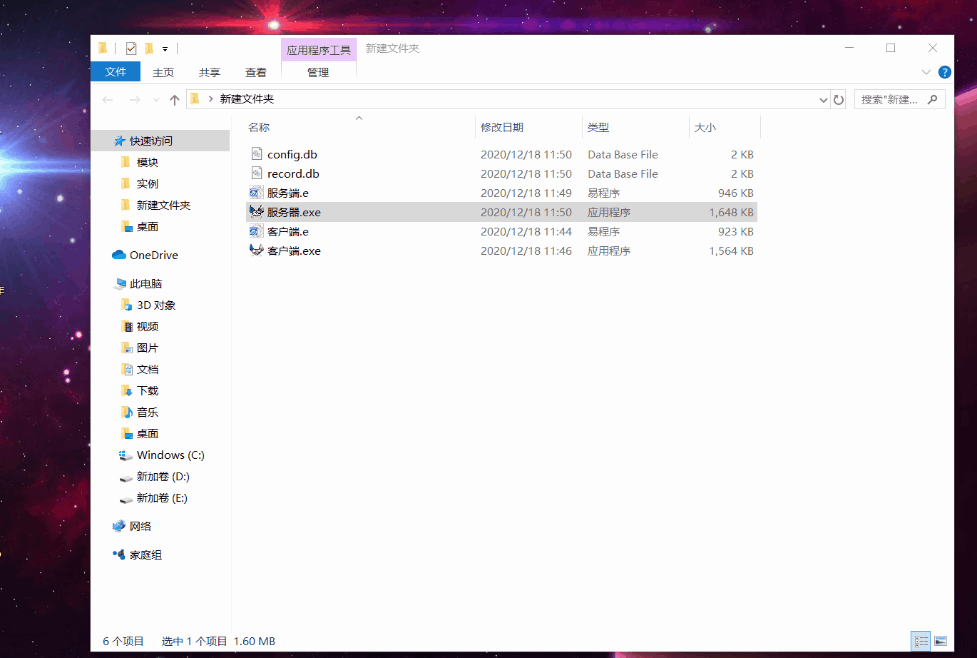The height and width of the screenshot is (658, 977).
Task: Click the record.db file icon
Action: tap(257, 173)
